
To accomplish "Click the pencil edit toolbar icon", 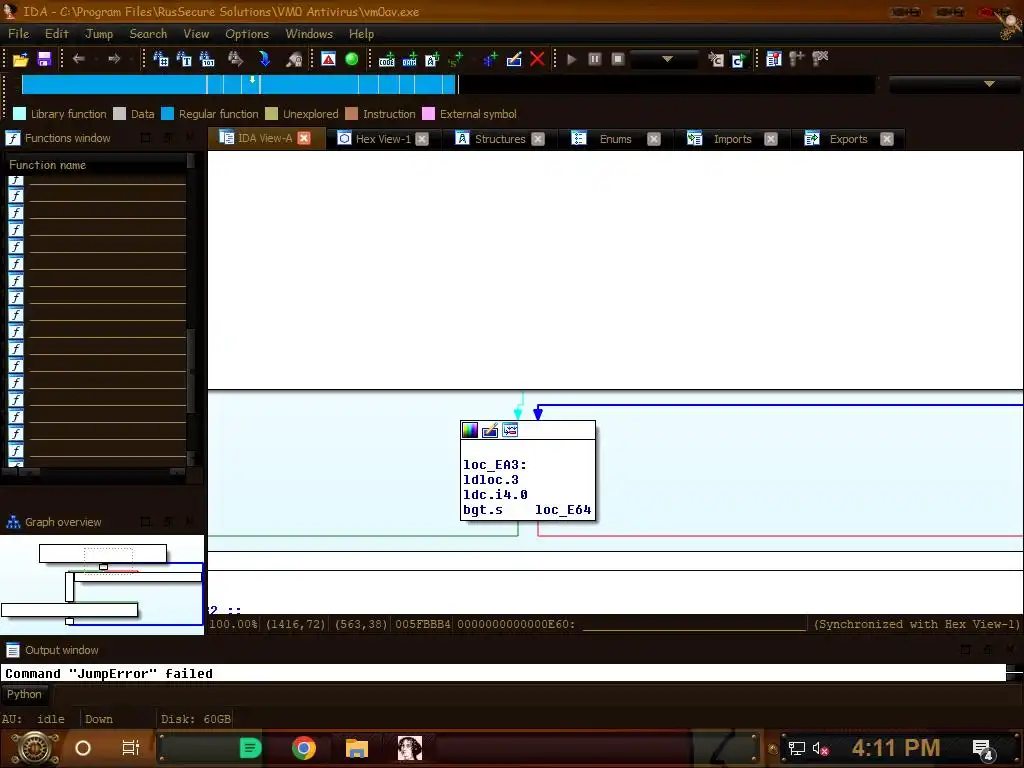I will 514,59.
